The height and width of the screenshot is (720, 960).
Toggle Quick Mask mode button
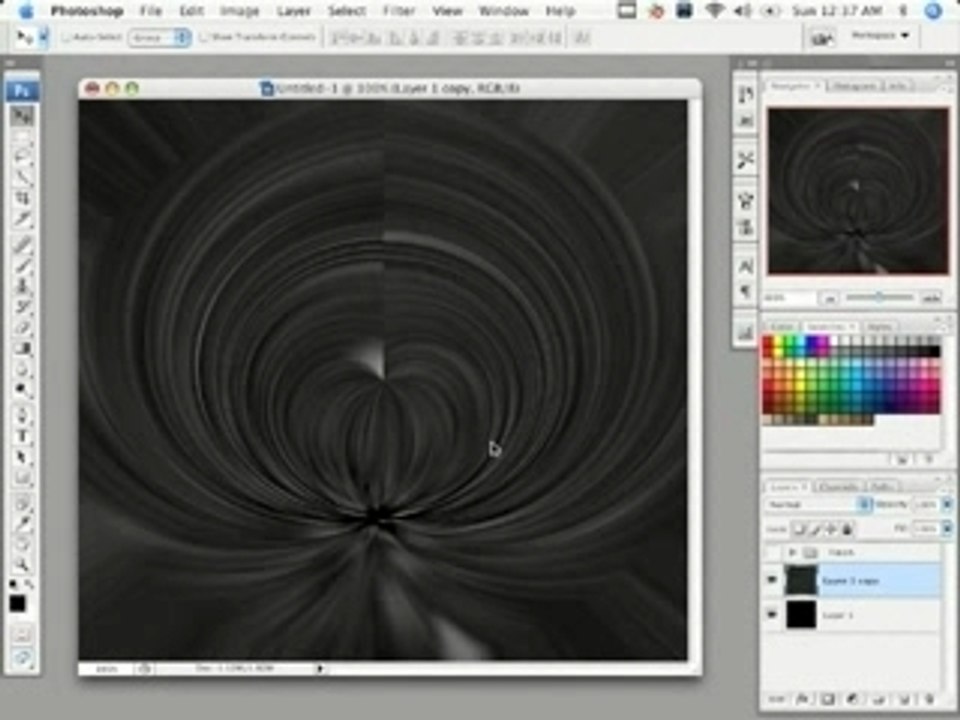click(x=23, y=636)
